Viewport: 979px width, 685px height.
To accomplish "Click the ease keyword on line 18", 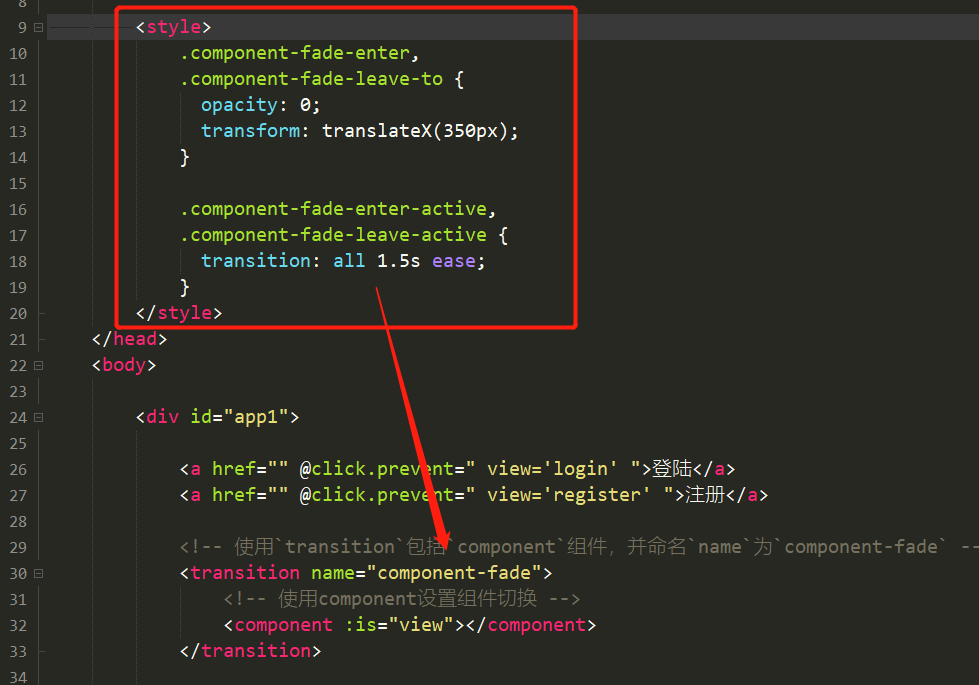I will point(454,261).
